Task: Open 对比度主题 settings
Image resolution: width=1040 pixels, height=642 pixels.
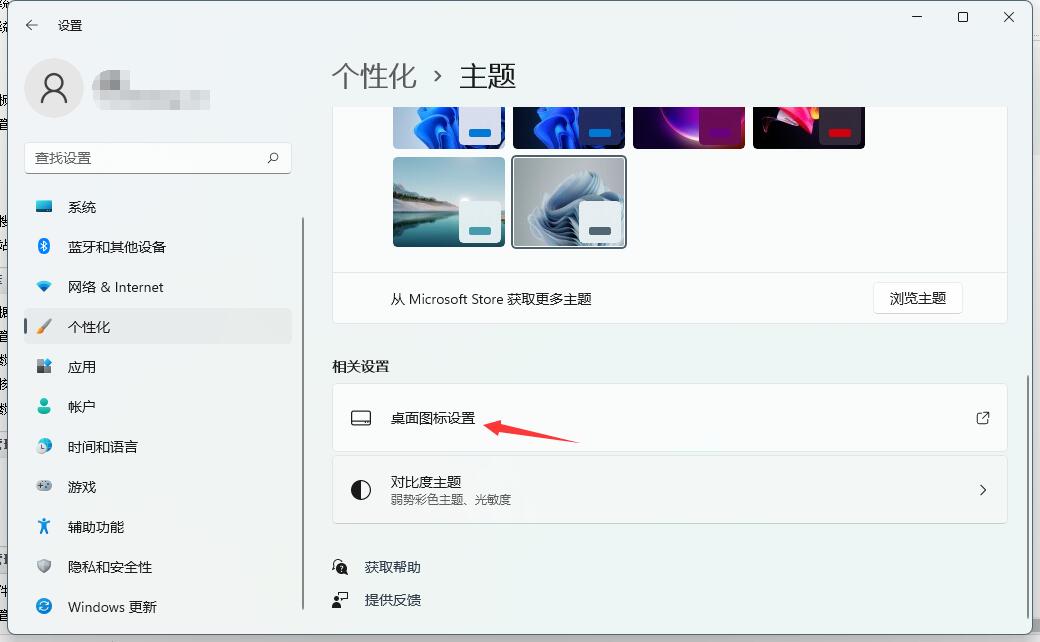Action: coord(670,489)
